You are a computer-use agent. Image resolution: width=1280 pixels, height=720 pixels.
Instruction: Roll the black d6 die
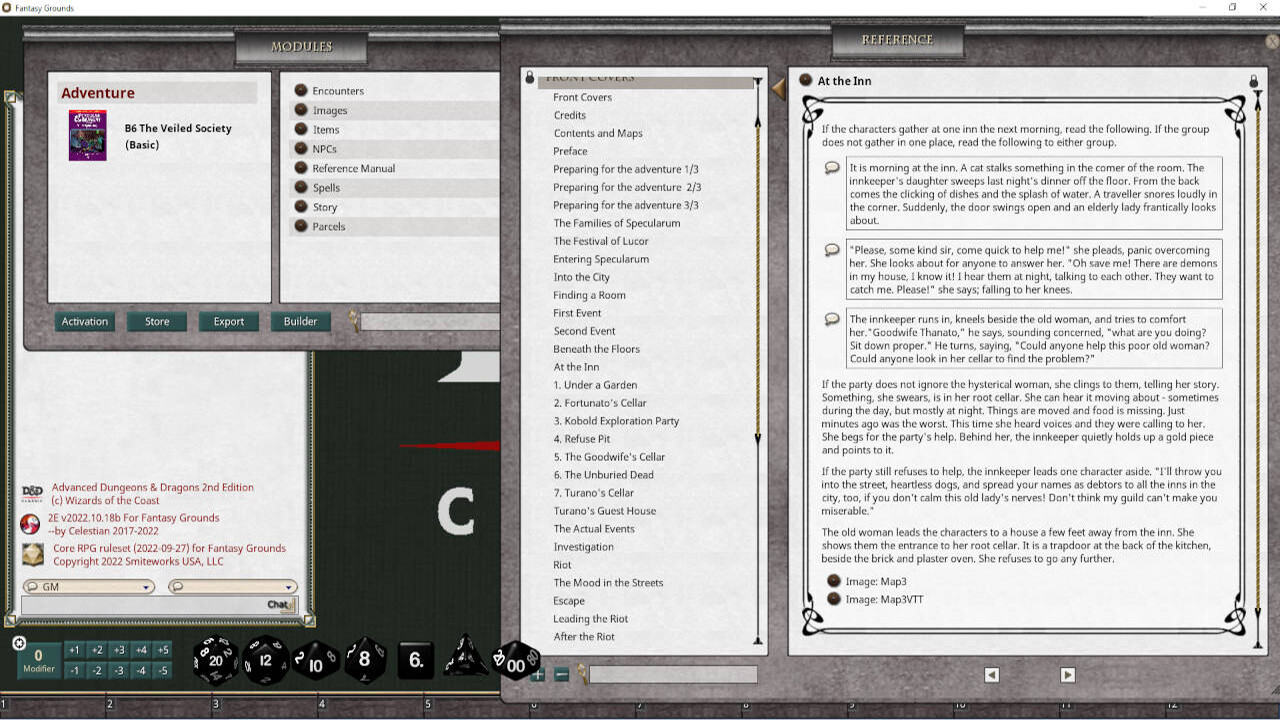click(x=415, y=660)
